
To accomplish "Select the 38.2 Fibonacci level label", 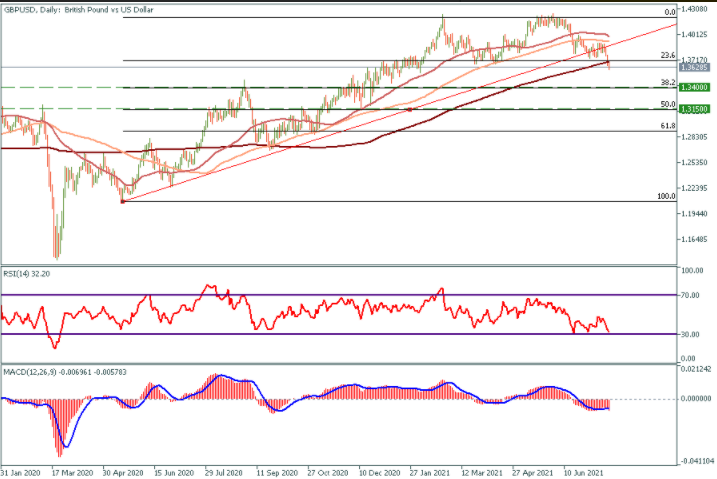I will pos(668,82).
